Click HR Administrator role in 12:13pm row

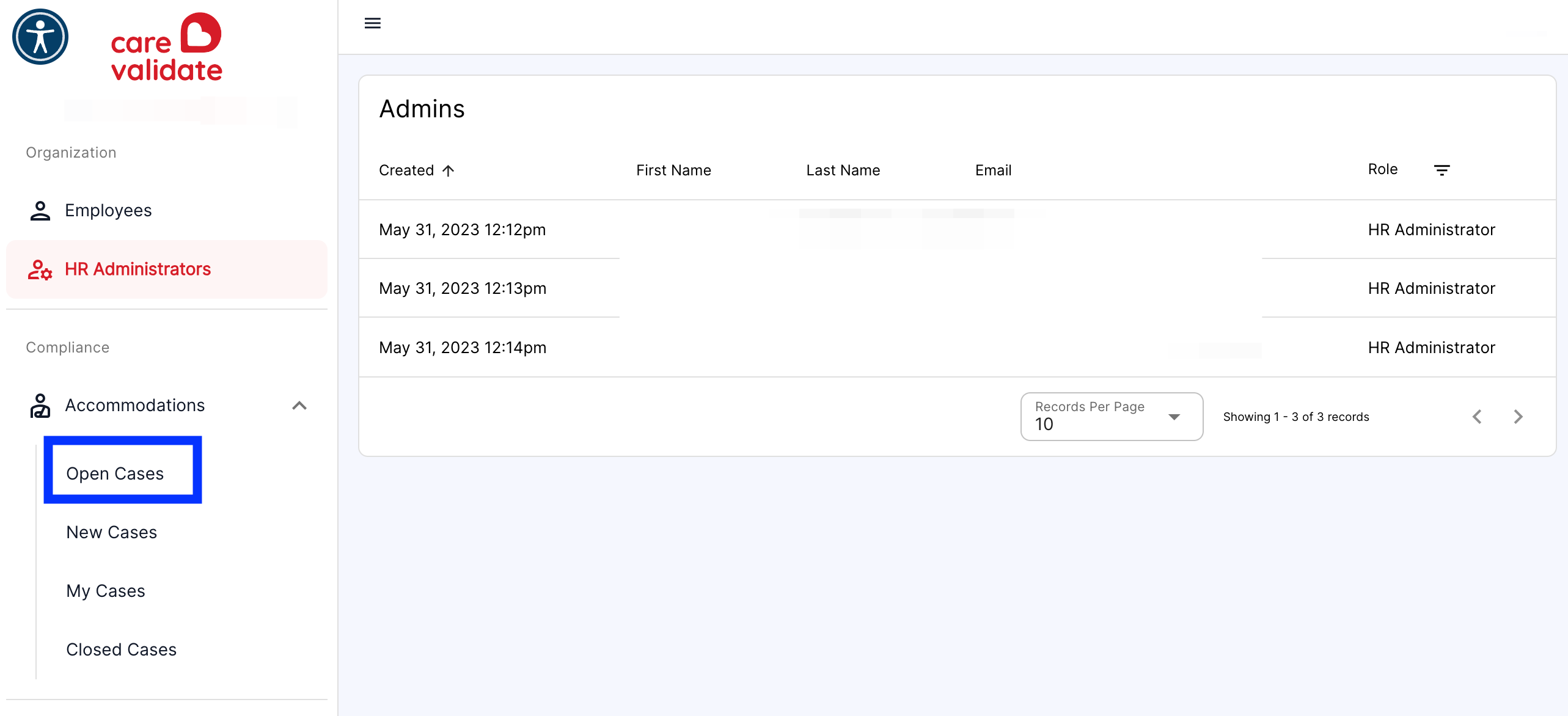tap(1432, 288)
